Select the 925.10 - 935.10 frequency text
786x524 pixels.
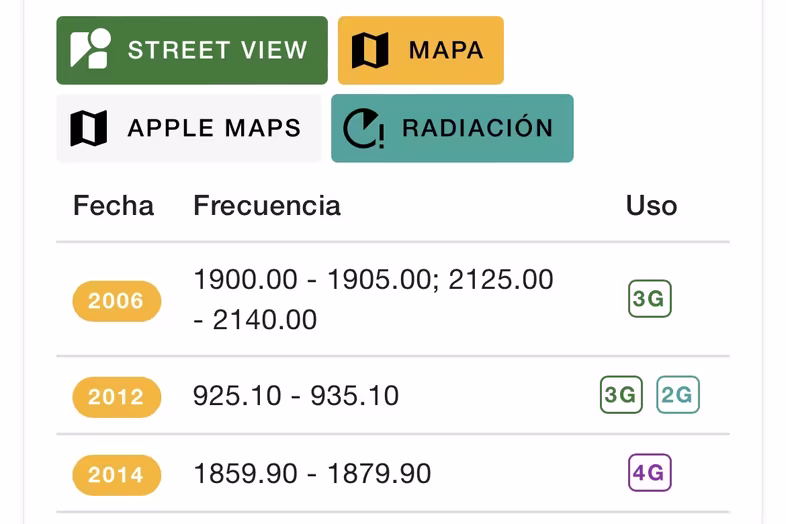[x=296, y=396]
